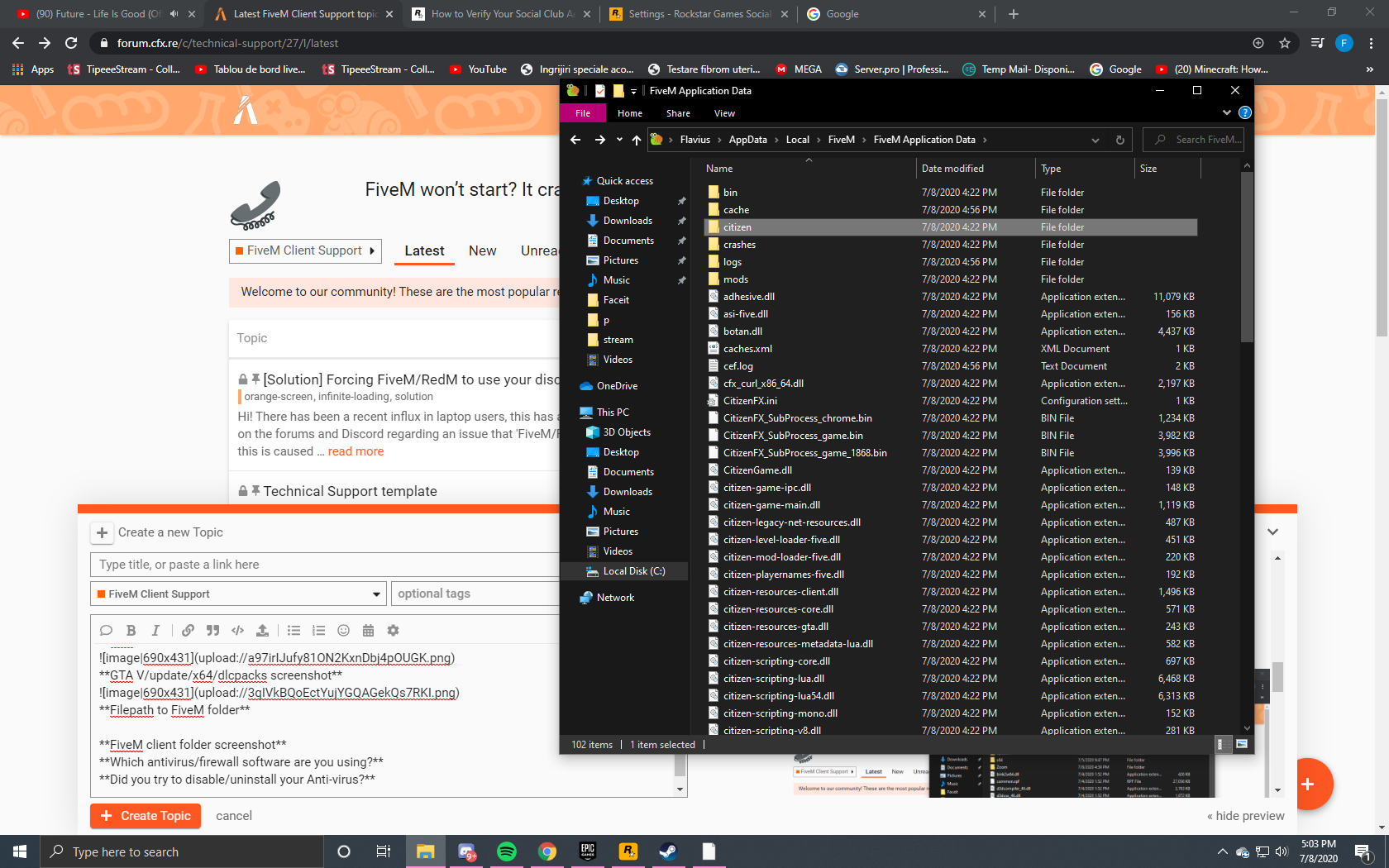The width and height of the screenshot is (1389, 868).
Task: Select the Latest forum tab
Action: click(424, 250)
